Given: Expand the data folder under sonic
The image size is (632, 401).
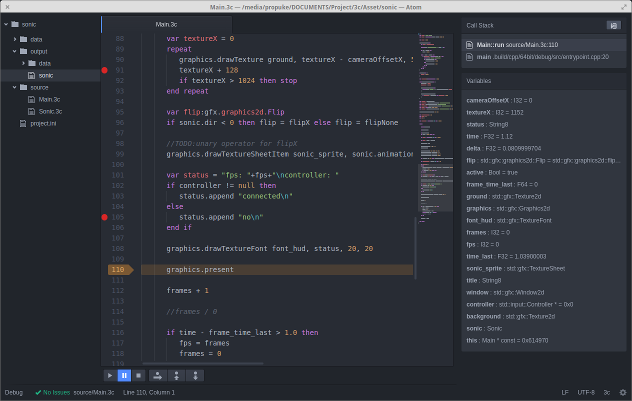Looking at the screenshot, I should [x=15, y=39].
